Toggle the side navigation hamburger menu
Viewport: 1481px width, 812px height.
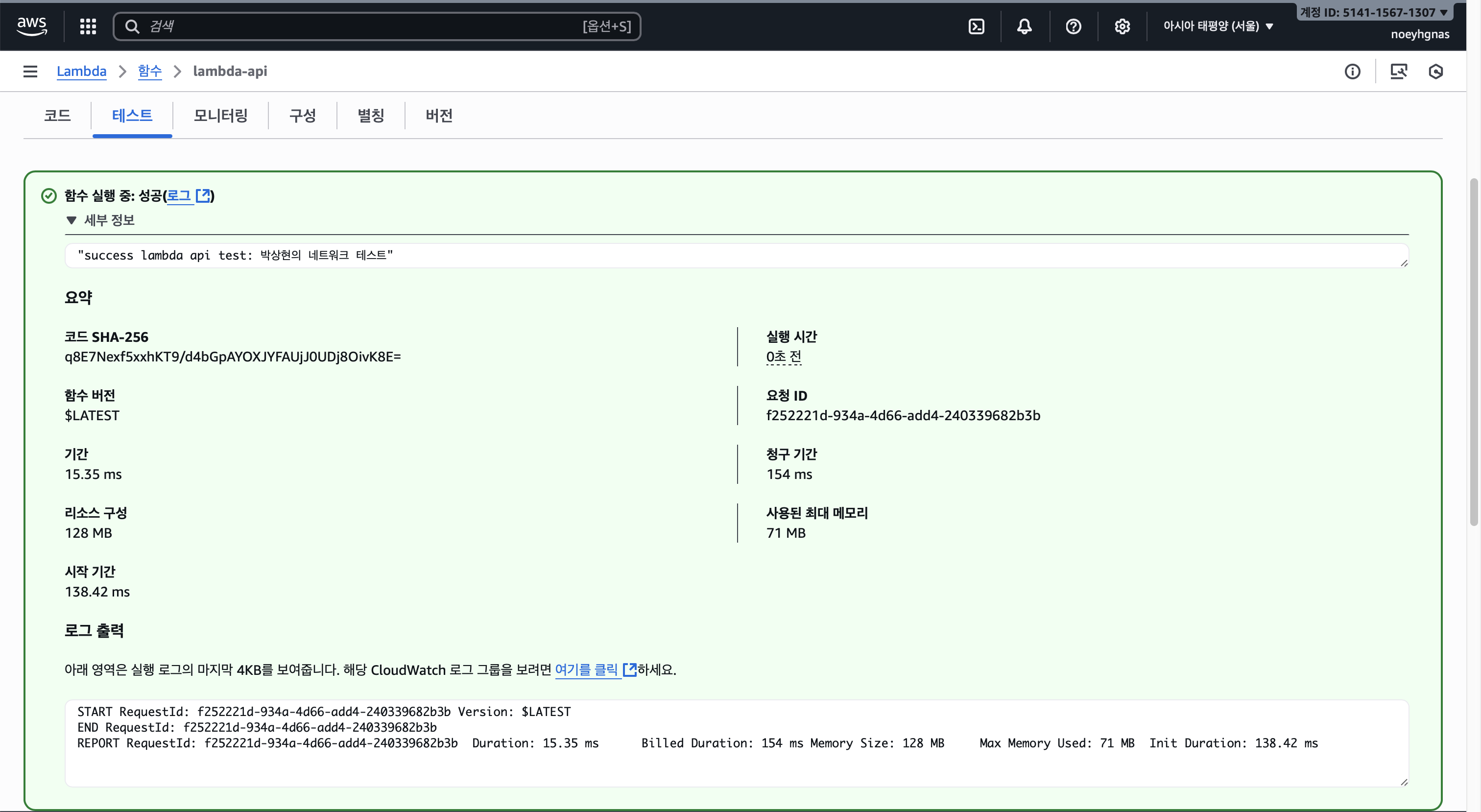click(30, 72)
